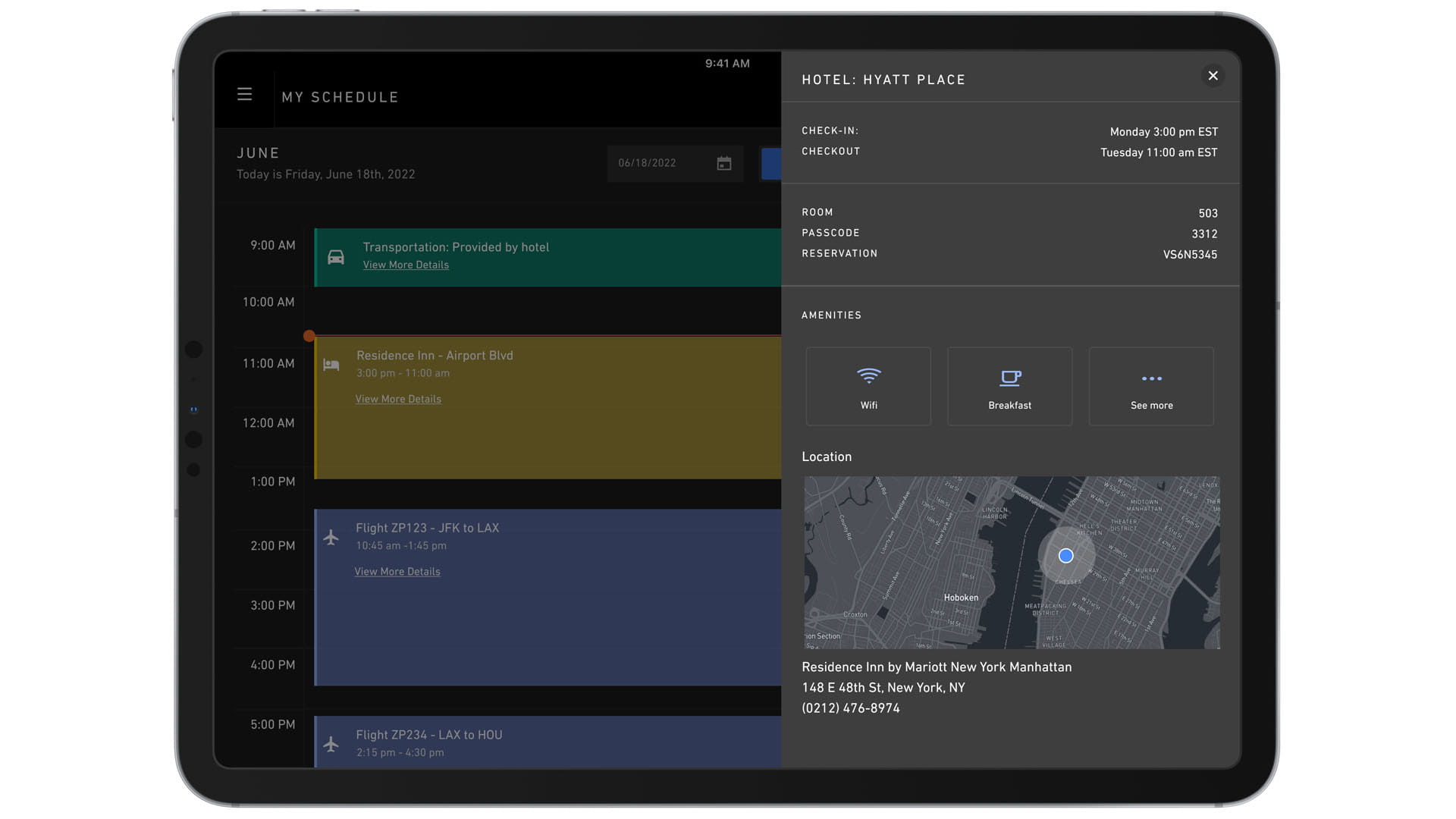This screenshot has height=819, width=1456.
Task: Select the Wifi amenity tile
Action: coord(868,387)
